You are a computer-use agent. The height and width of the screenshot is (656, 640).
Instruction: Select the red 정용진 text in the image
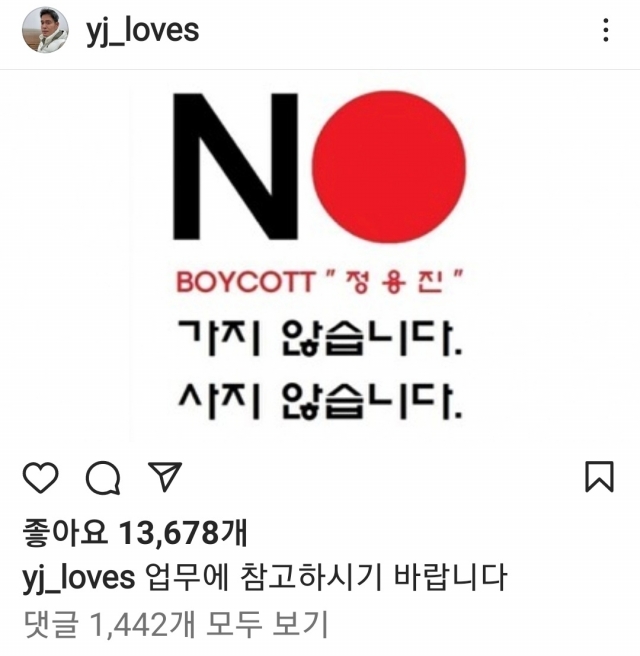[394, 282]
